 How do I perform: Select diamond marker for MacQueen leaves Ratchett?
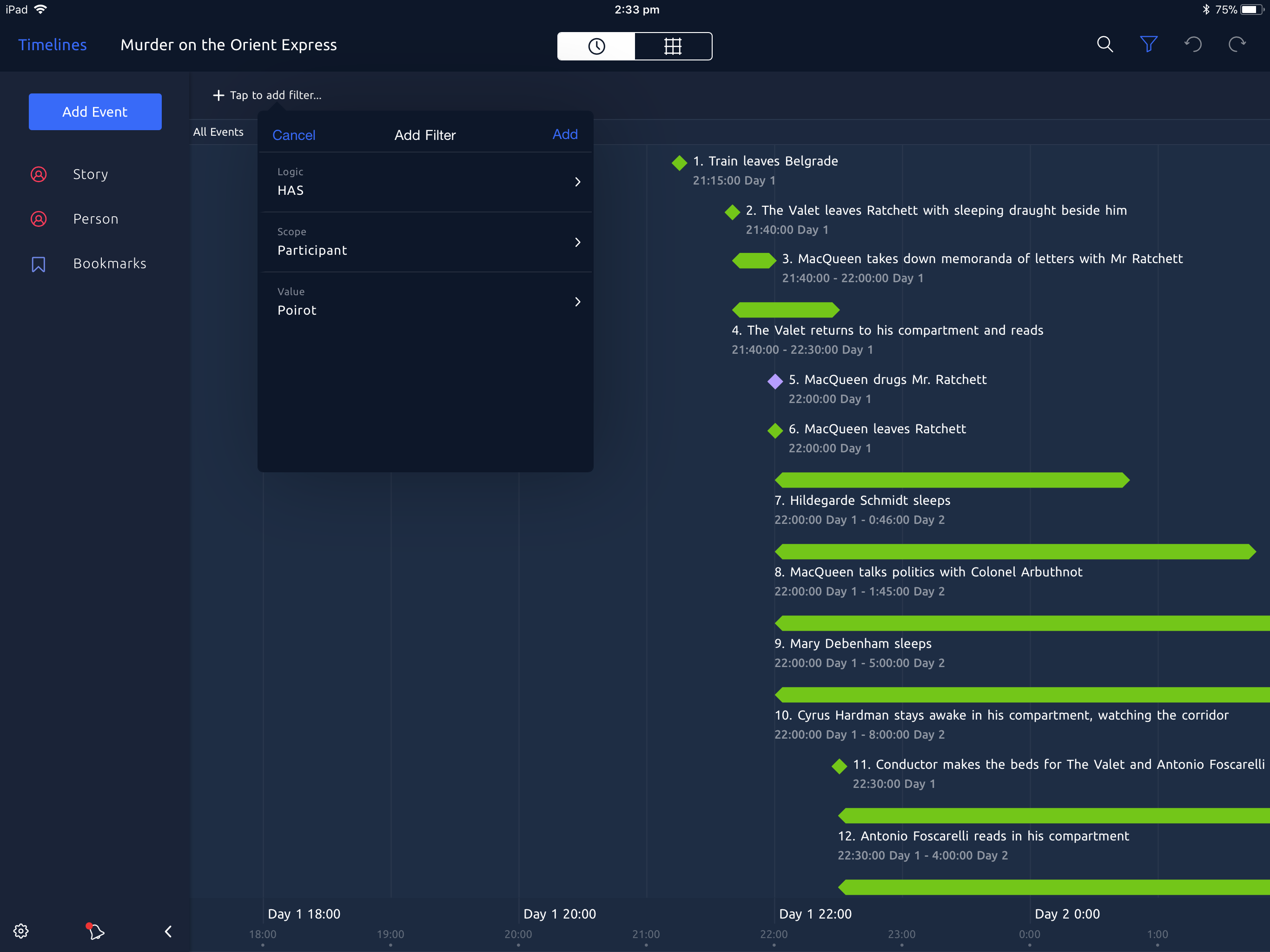click(x=775, y=430)
